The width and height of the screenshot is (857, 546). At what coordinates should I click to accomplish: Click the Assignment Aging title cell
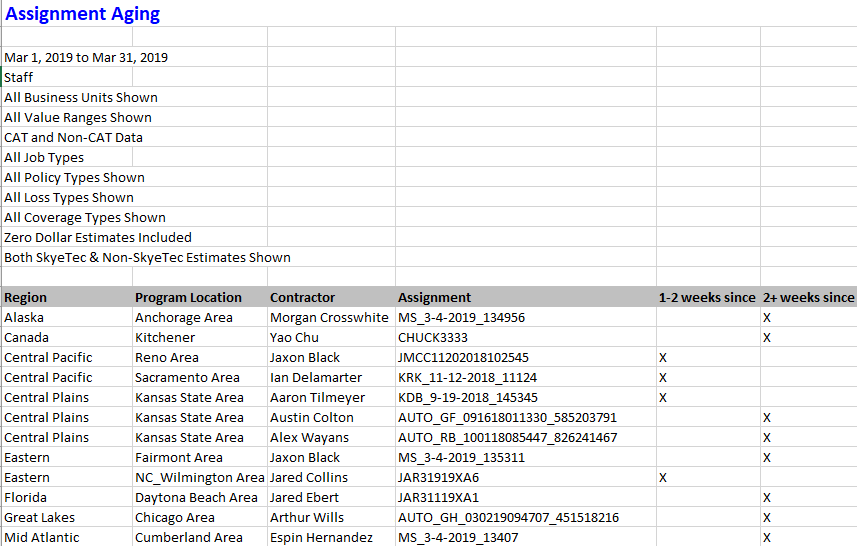tap(82, 14)
